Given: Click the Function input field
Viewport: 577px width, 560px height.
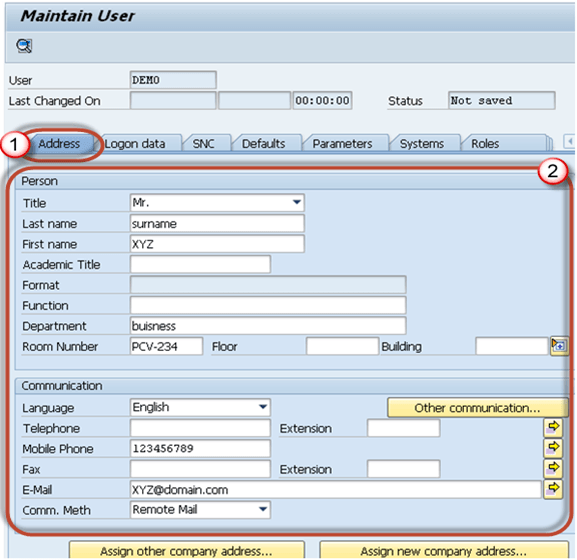Looking at the screenshot, I should 268,305.
